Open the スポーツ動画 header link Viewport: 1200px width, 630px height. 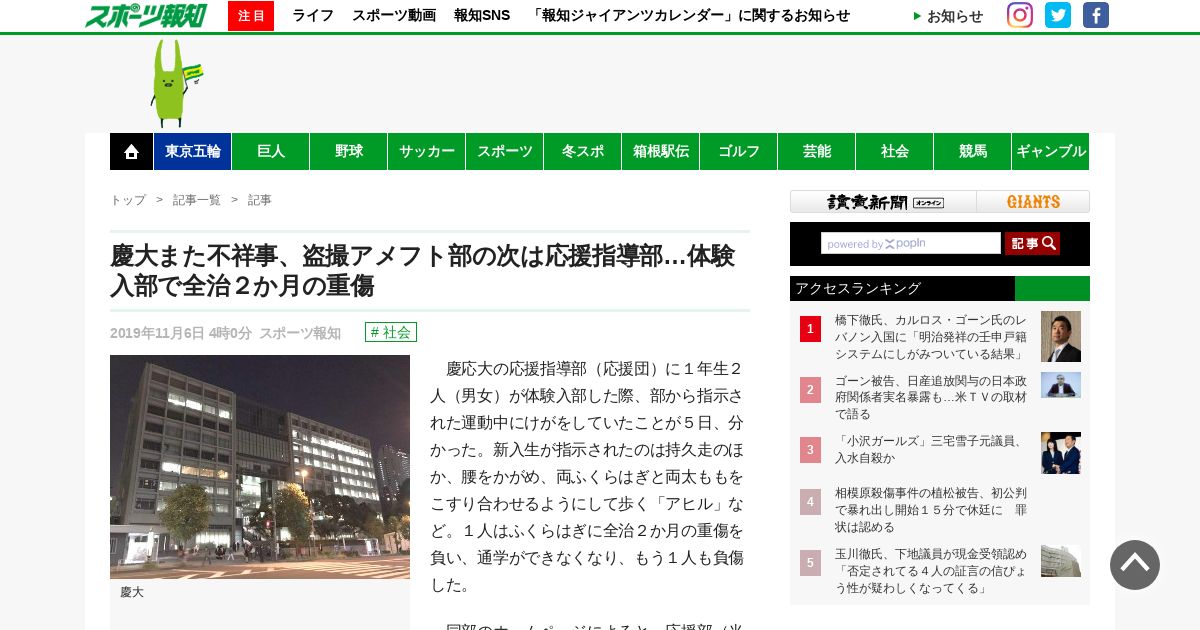tap(394, 16)
